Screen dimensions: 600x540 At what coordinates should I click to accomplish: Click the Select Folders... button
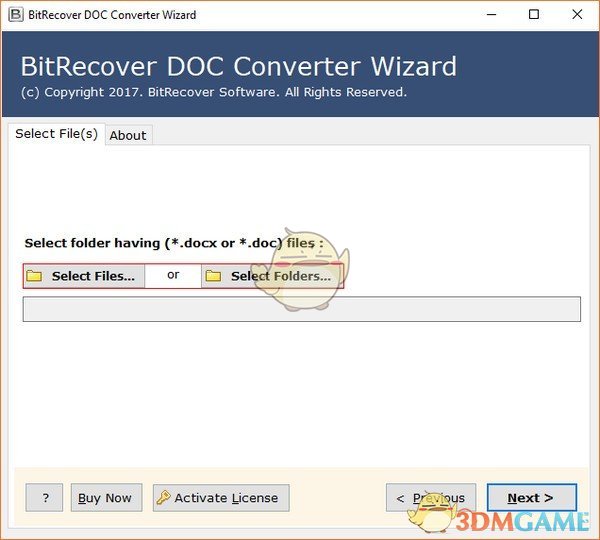272,276
